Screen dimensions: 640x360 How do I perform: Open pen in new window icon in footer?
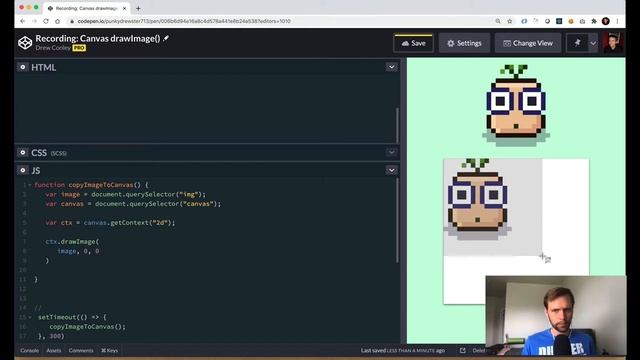pyautogui.click(x=462, y=351)
